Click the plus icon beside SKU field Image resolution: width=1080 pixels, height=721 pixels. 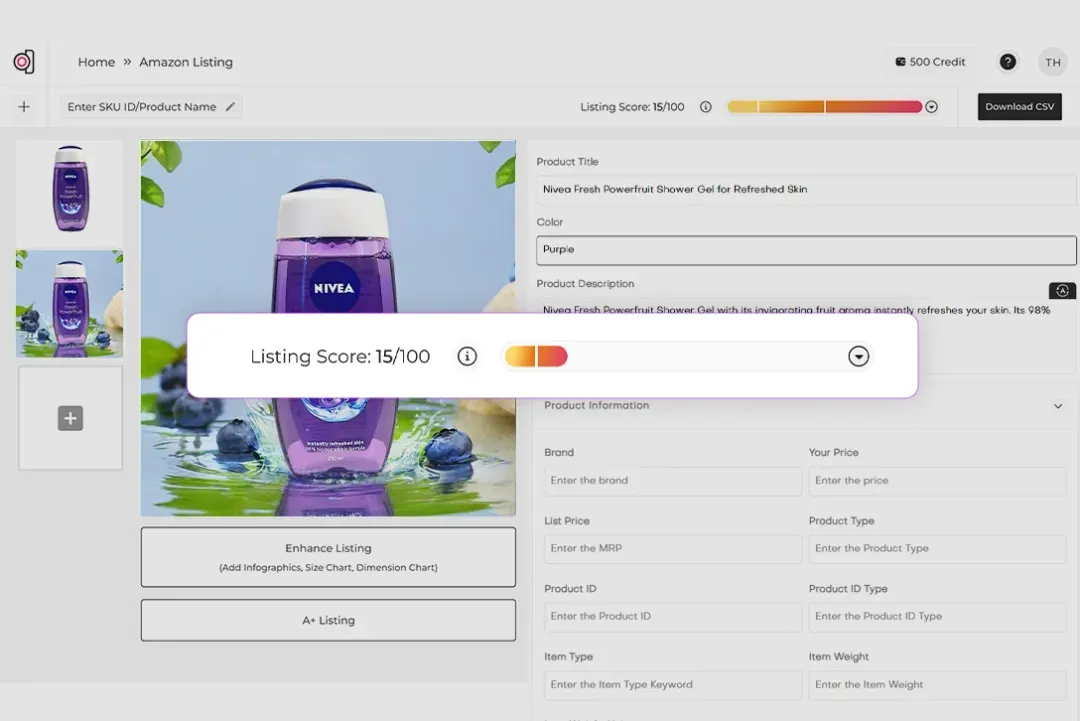[x=24, y=107]
